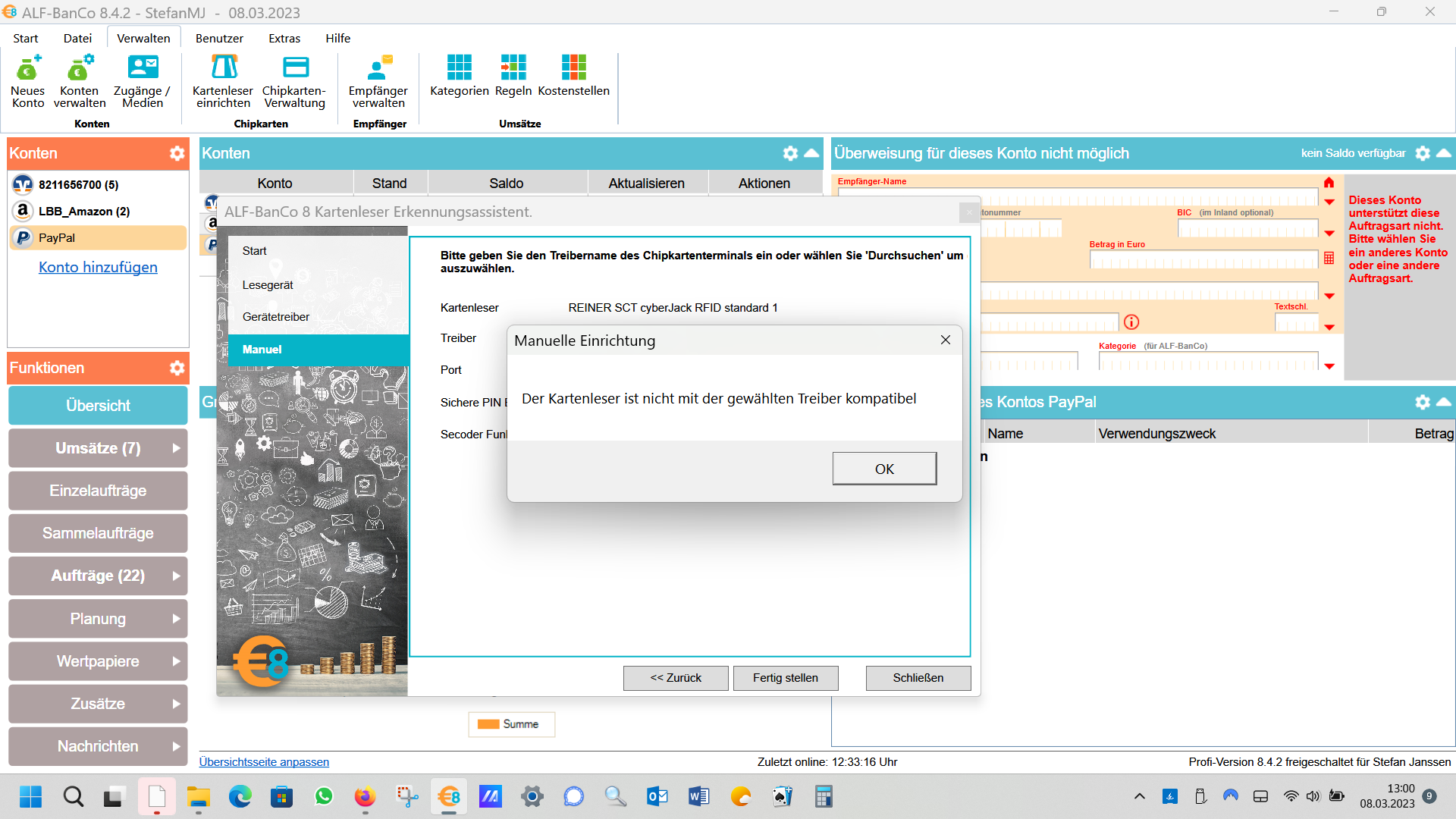The image size is (1456, 819).
Task: Open Windows Start menu
Action: [x=31, y=796]
